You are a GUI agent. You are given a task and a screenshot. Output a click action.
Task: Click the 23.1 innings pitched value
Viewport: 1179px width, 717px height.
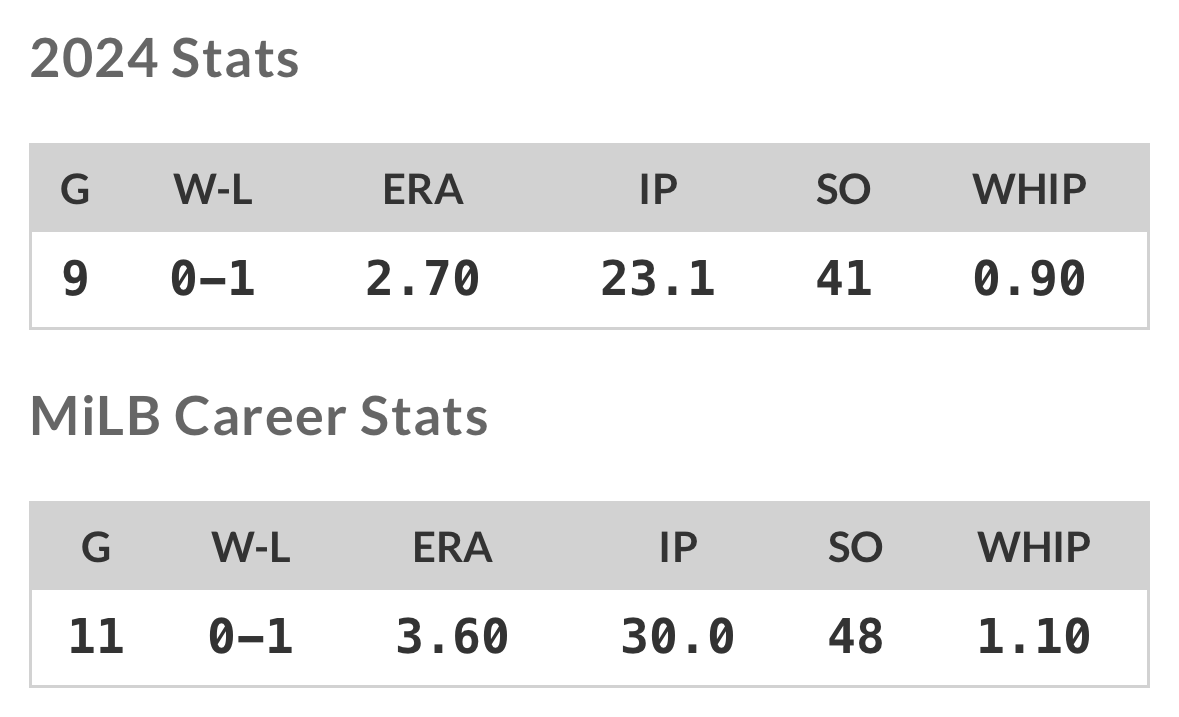point(658,278)
